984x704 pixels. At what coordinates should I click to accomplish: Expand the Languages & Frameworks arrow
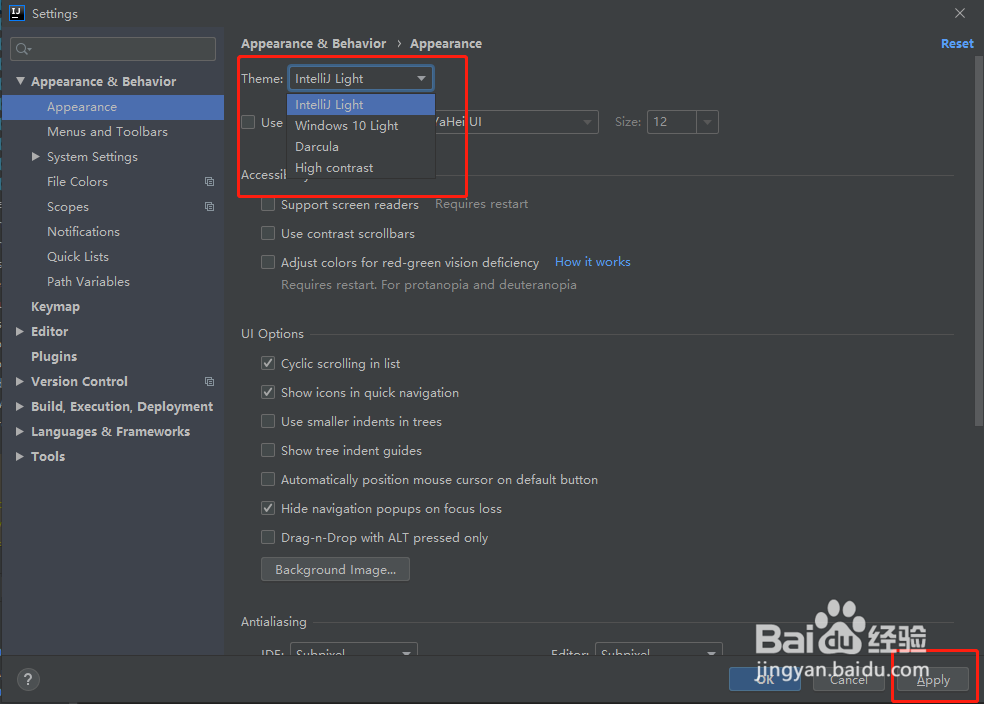19,432
